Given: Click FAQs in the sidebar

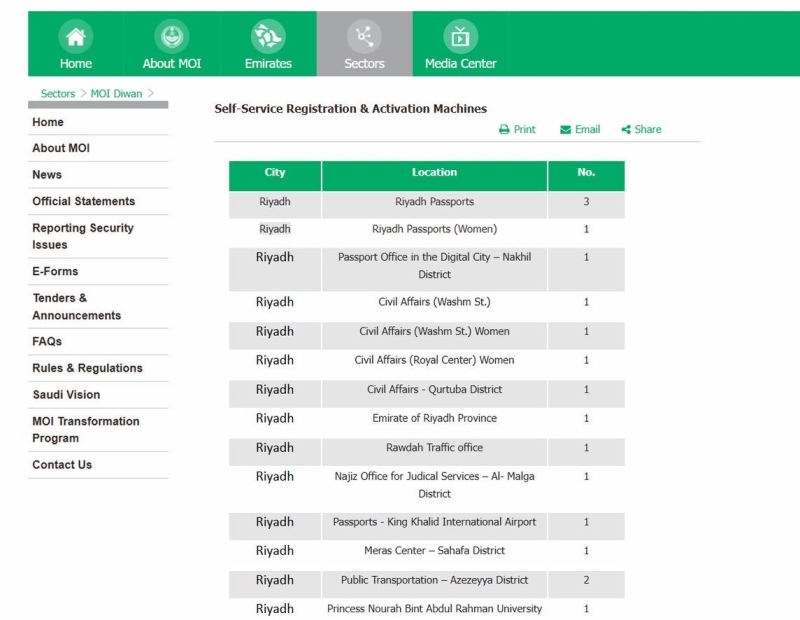Looking at the screenshot, I should click(47, 342).
